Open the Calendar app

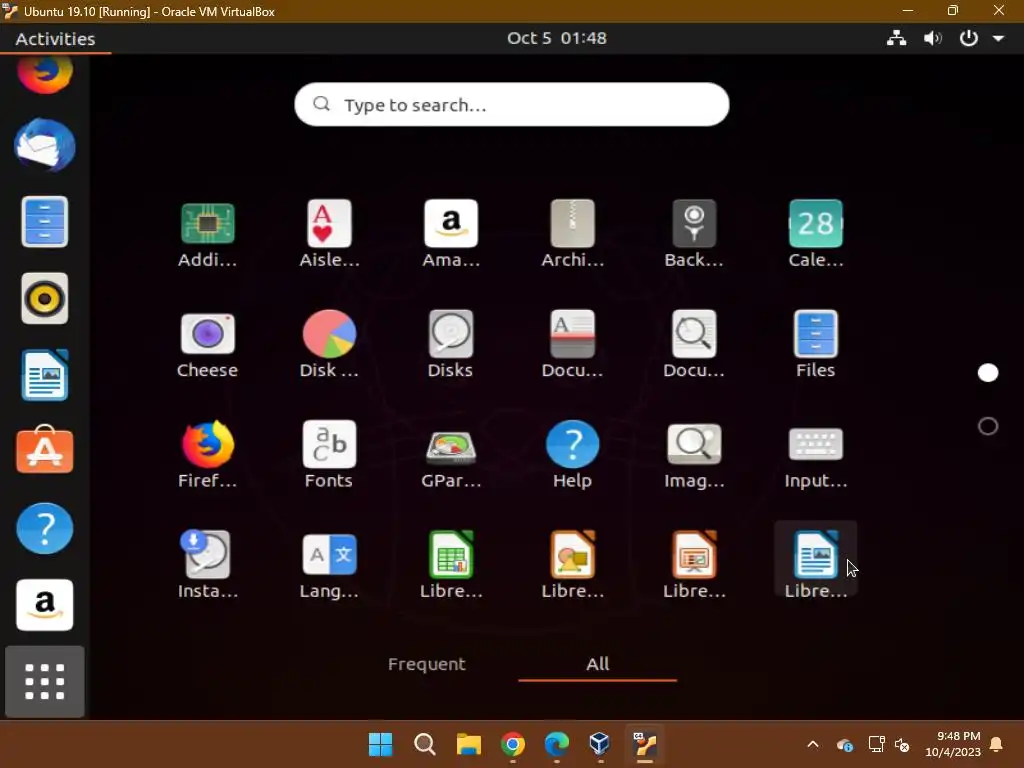pyautogui.click(x=816, y=233)
